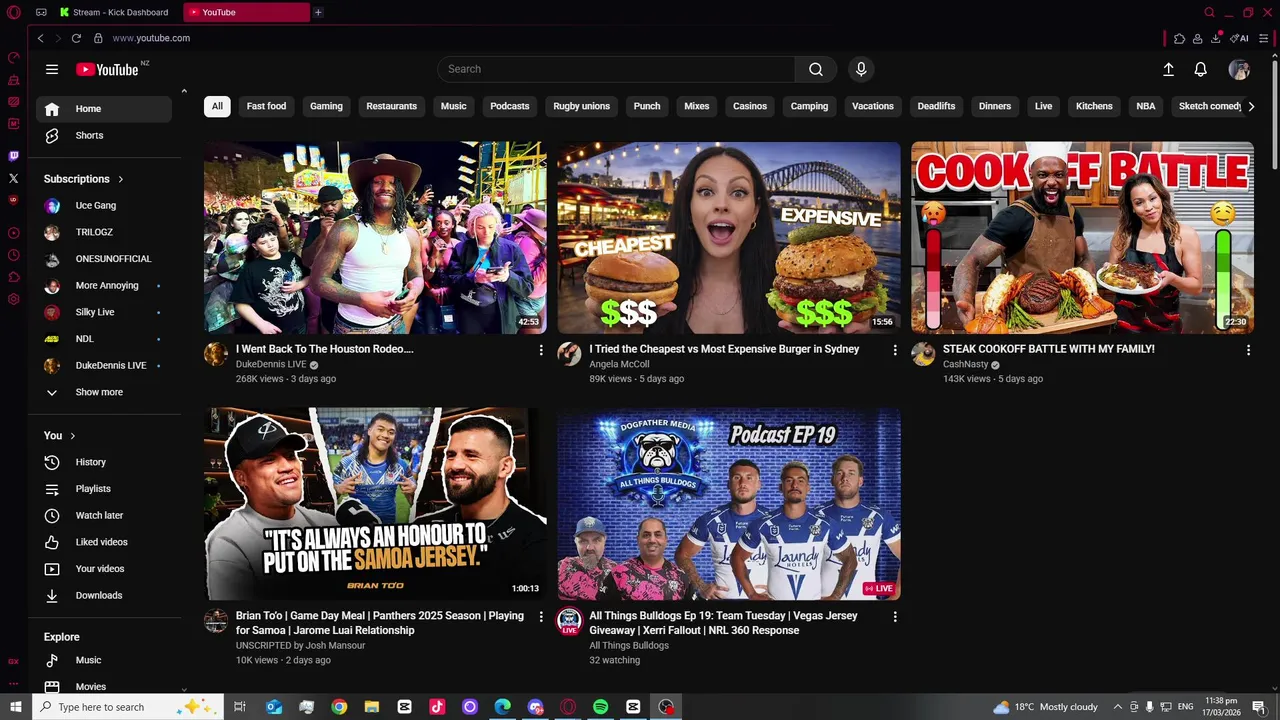
Task: Open Playlists in the sidebar
Action: [x=104, y=489]
